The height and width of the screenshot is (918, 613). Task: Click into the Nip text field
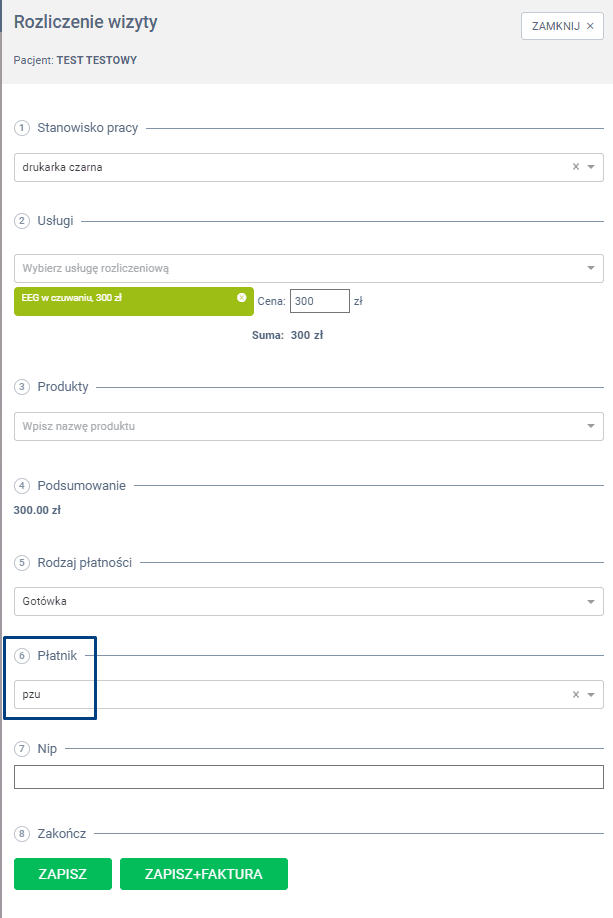click(308, 777)
